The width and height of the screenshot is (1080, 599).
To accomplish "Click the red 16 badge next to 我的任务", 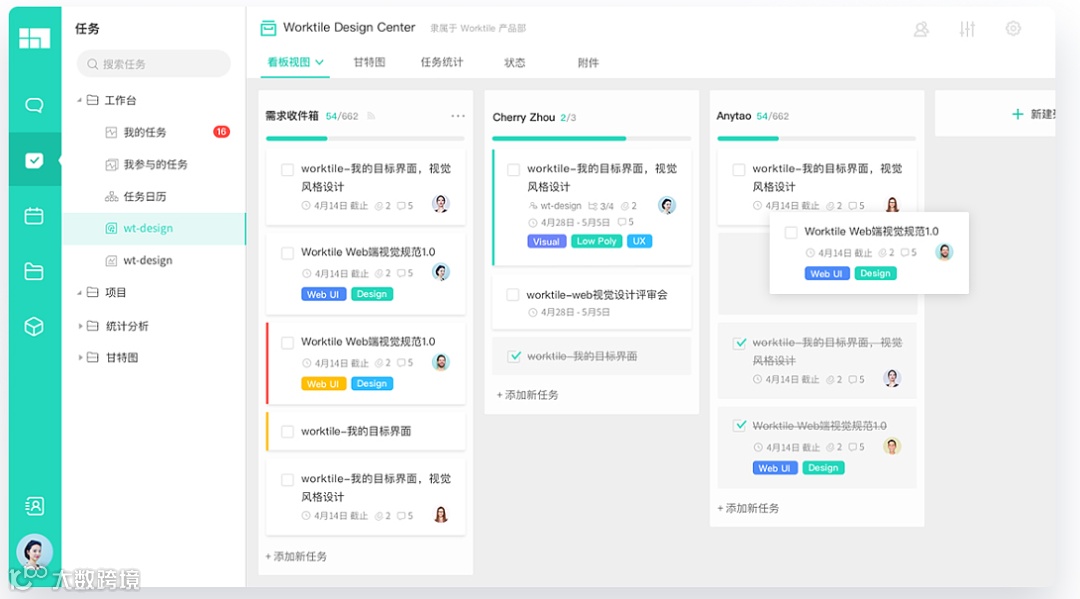I will tap(221, 132).
